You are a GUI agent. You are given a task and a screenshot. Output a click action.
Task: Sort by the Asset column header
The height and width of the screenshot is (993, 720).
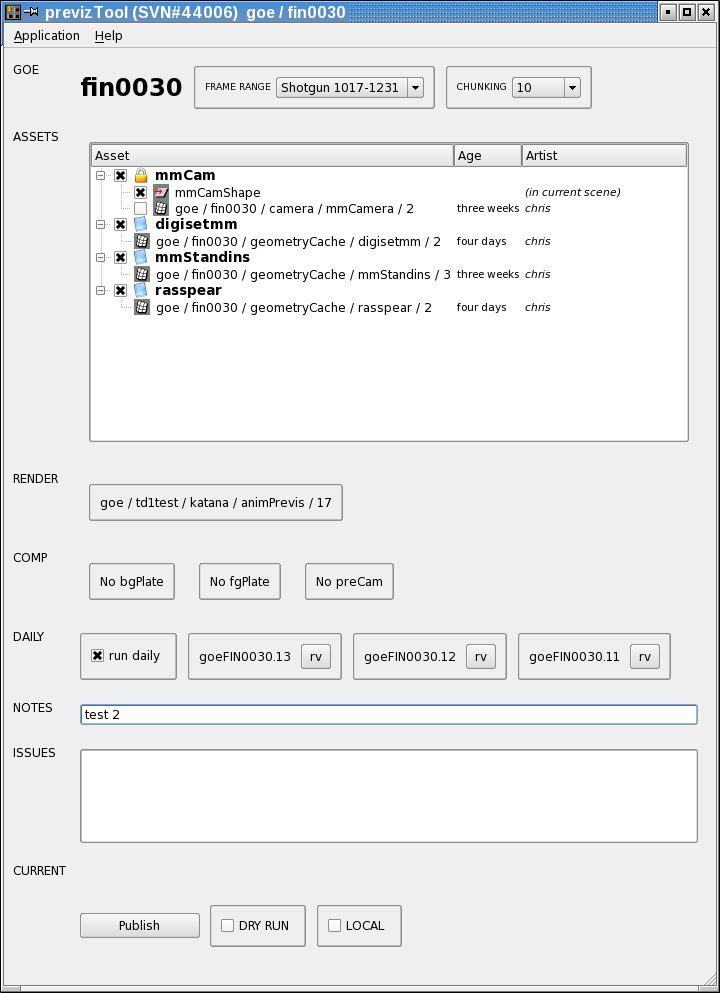[272, 155]
